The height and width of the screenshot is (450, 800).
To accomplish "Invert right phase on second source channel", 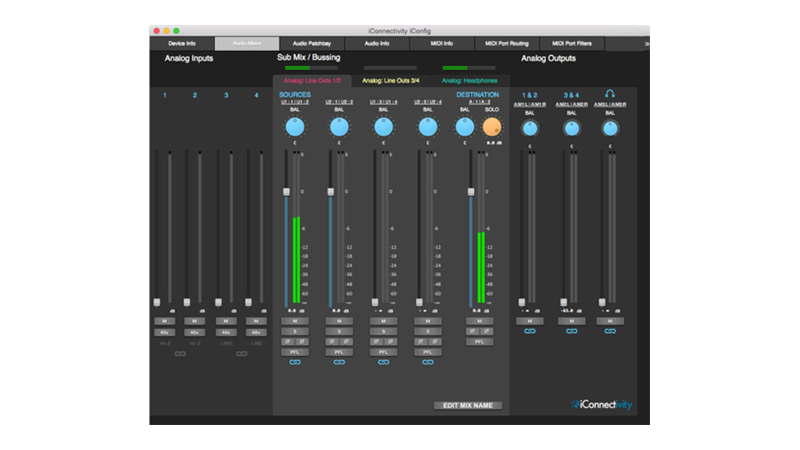I will point(346,342).
